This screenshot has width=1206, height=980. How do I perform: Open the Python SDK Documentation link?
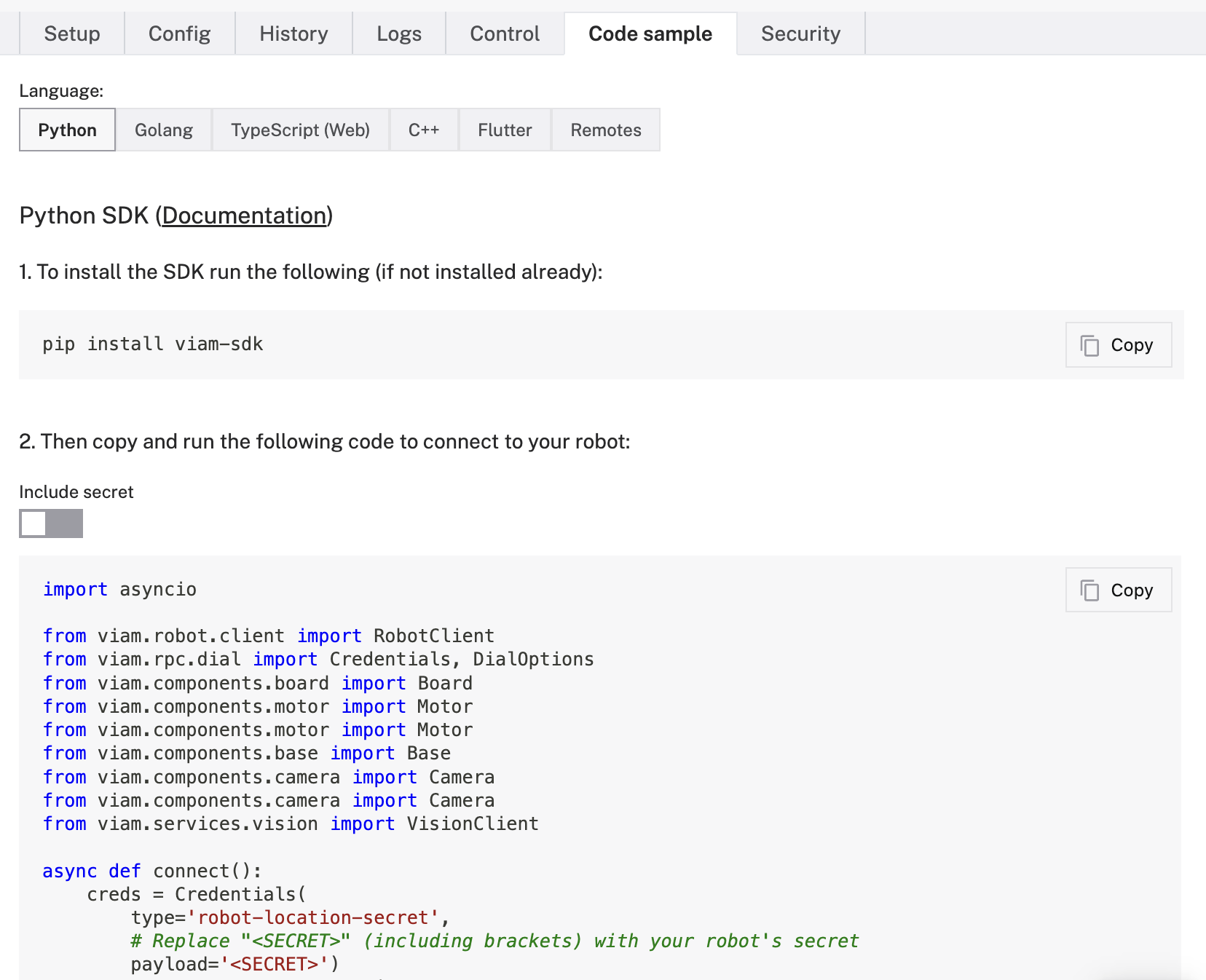[x=244, y=215]
